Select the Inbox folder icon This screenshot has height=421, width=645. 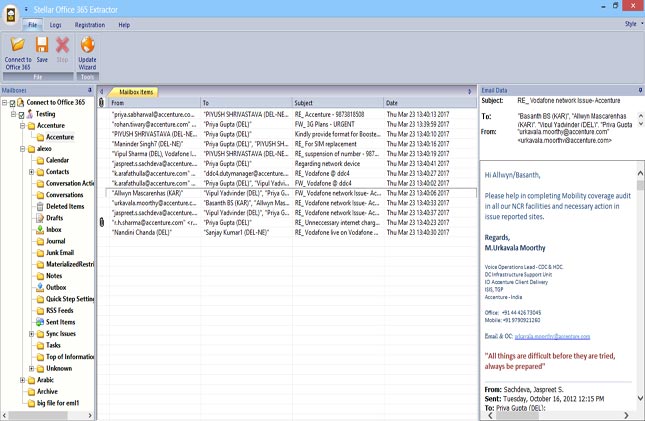[40, 229]
